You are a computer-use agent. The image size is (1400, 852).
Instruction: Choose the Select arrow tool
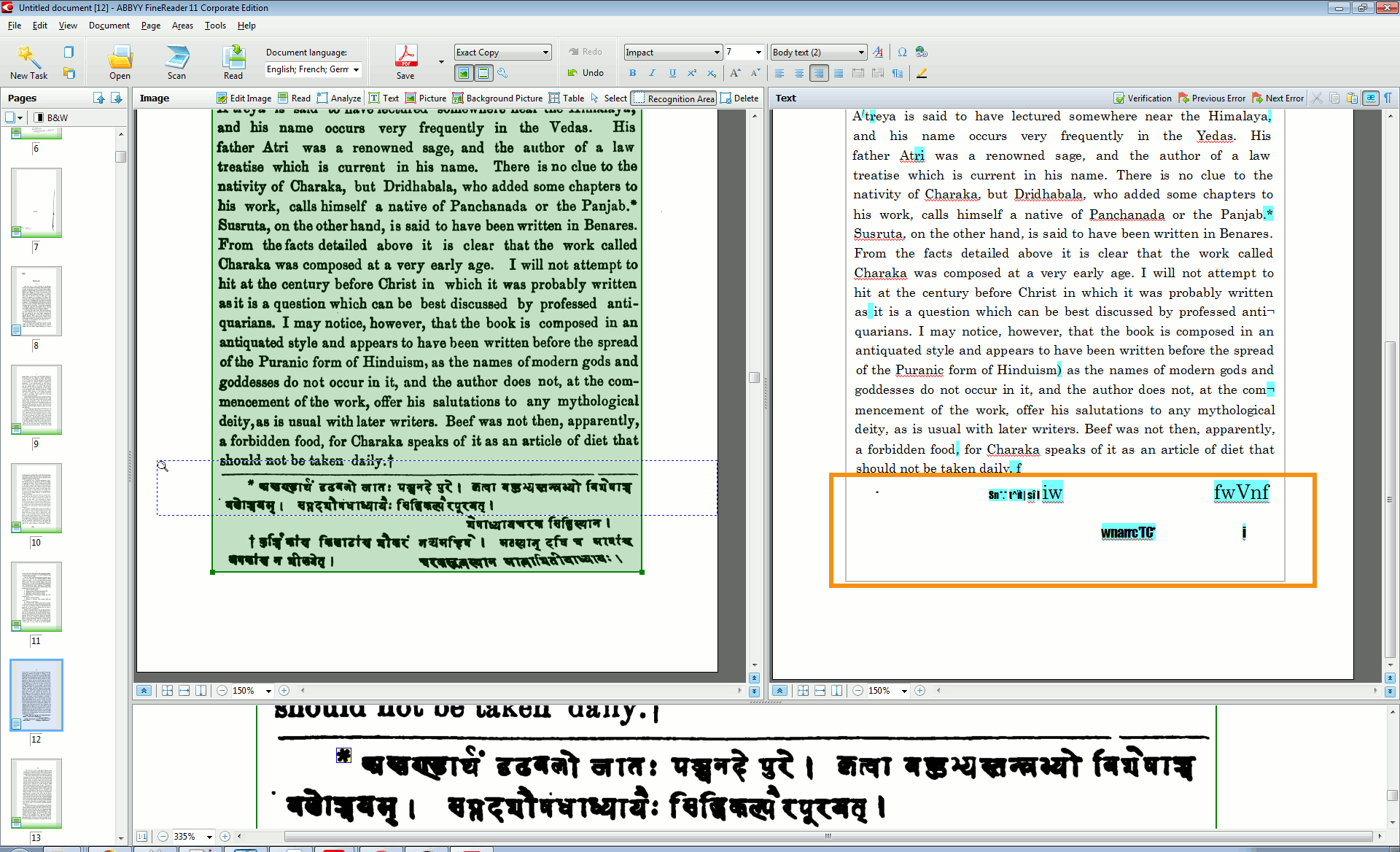tap(609, 98)
